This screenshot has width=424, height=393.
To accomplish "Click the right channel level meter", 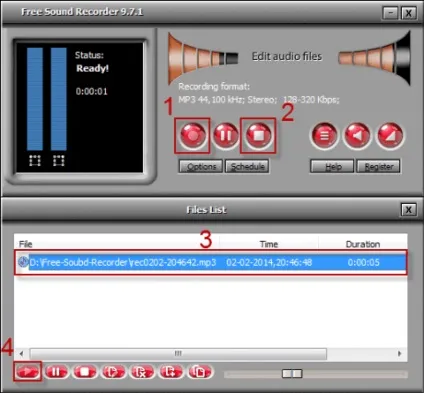I will point(59,99).
